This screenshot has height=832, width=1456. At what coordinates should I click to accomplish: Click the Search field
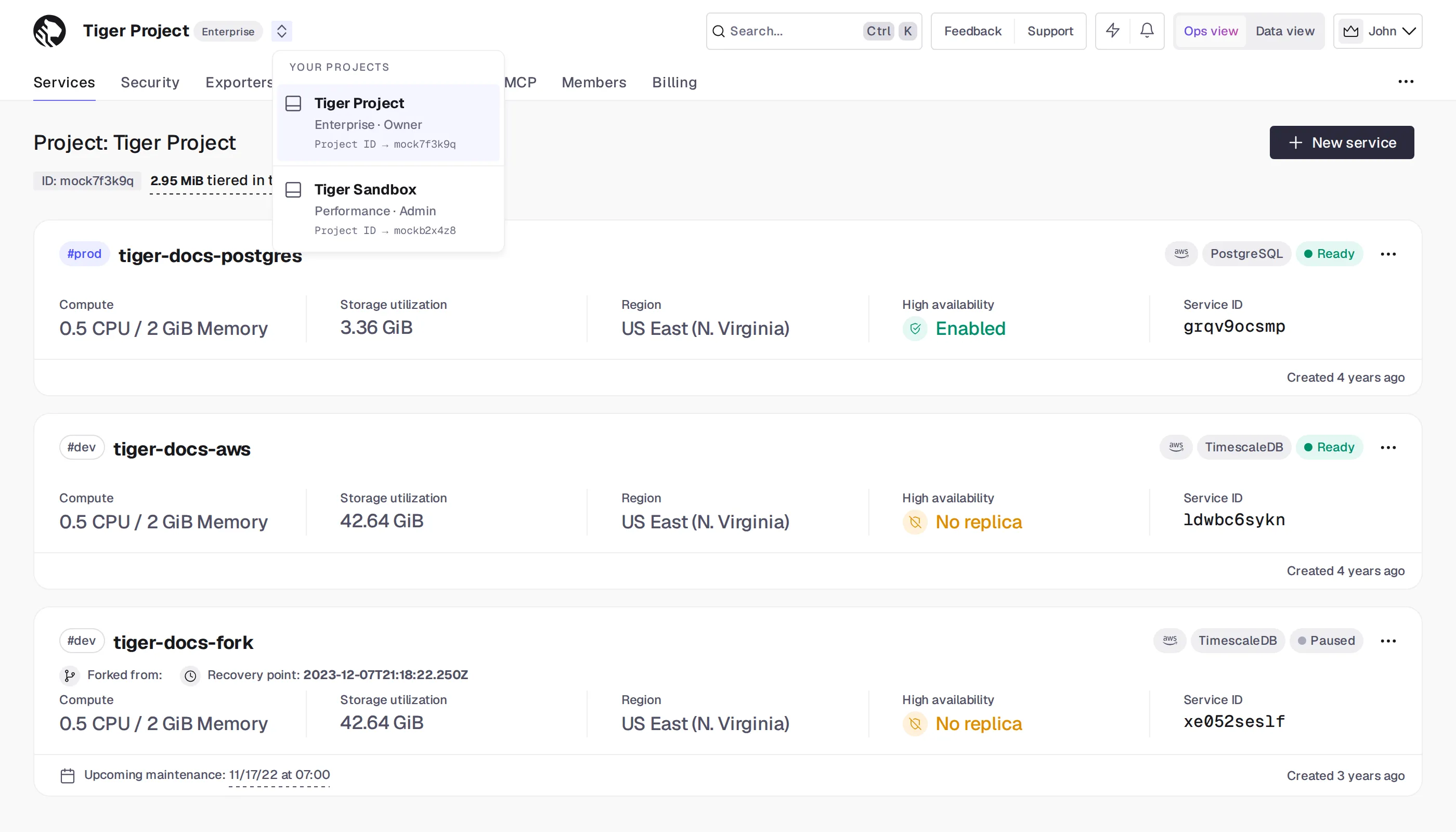point(814,31)
